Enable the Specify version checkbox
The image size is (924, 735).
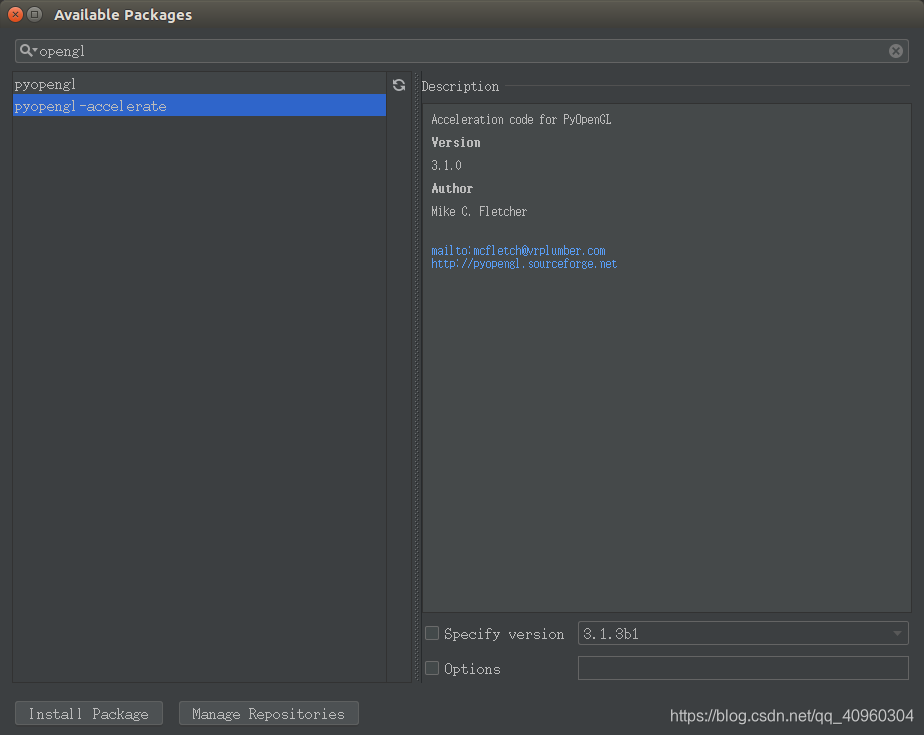[x=432, y=633]
